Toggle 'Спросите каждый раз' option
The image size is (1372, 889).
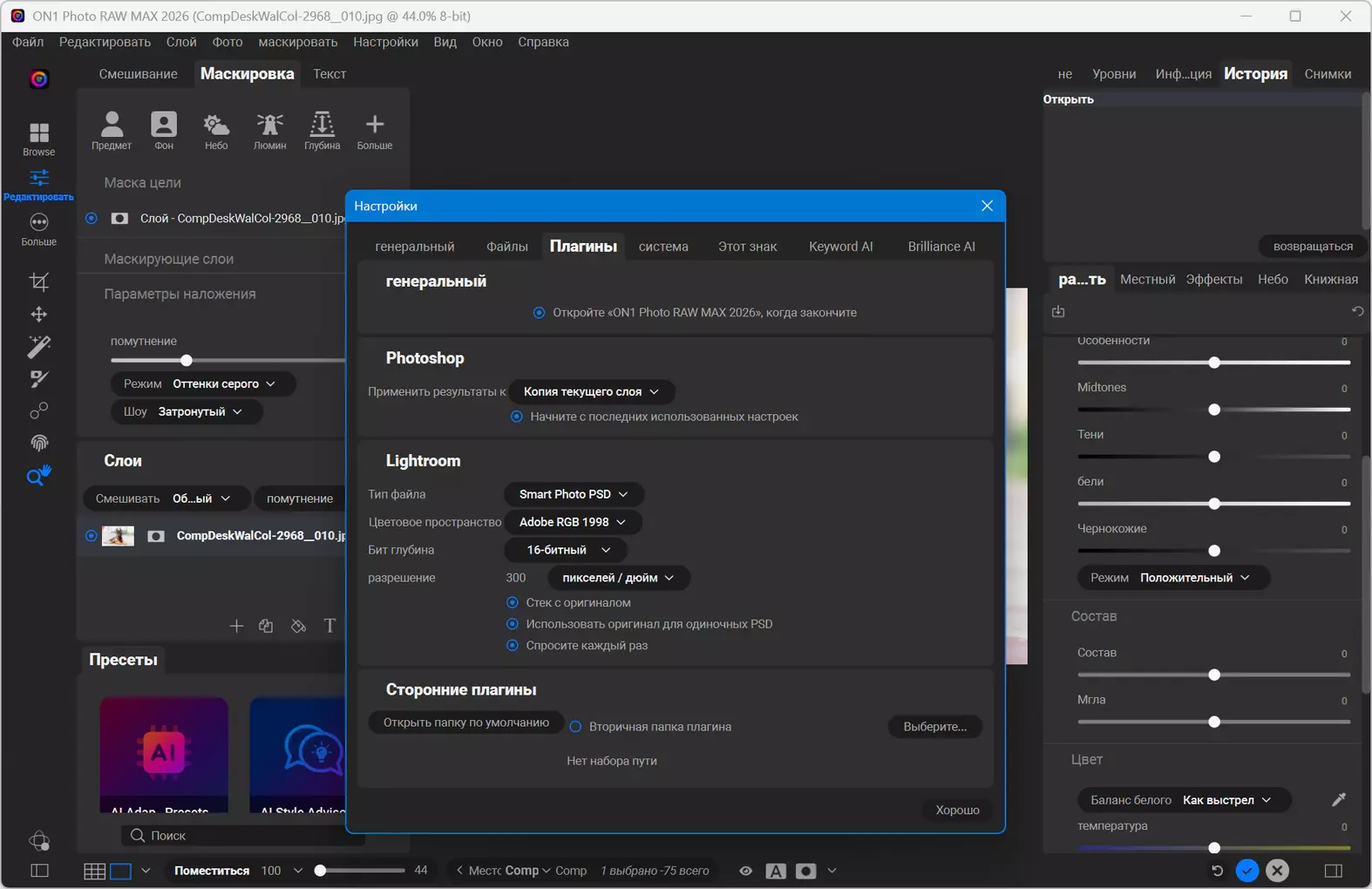(x=513, y=645)
